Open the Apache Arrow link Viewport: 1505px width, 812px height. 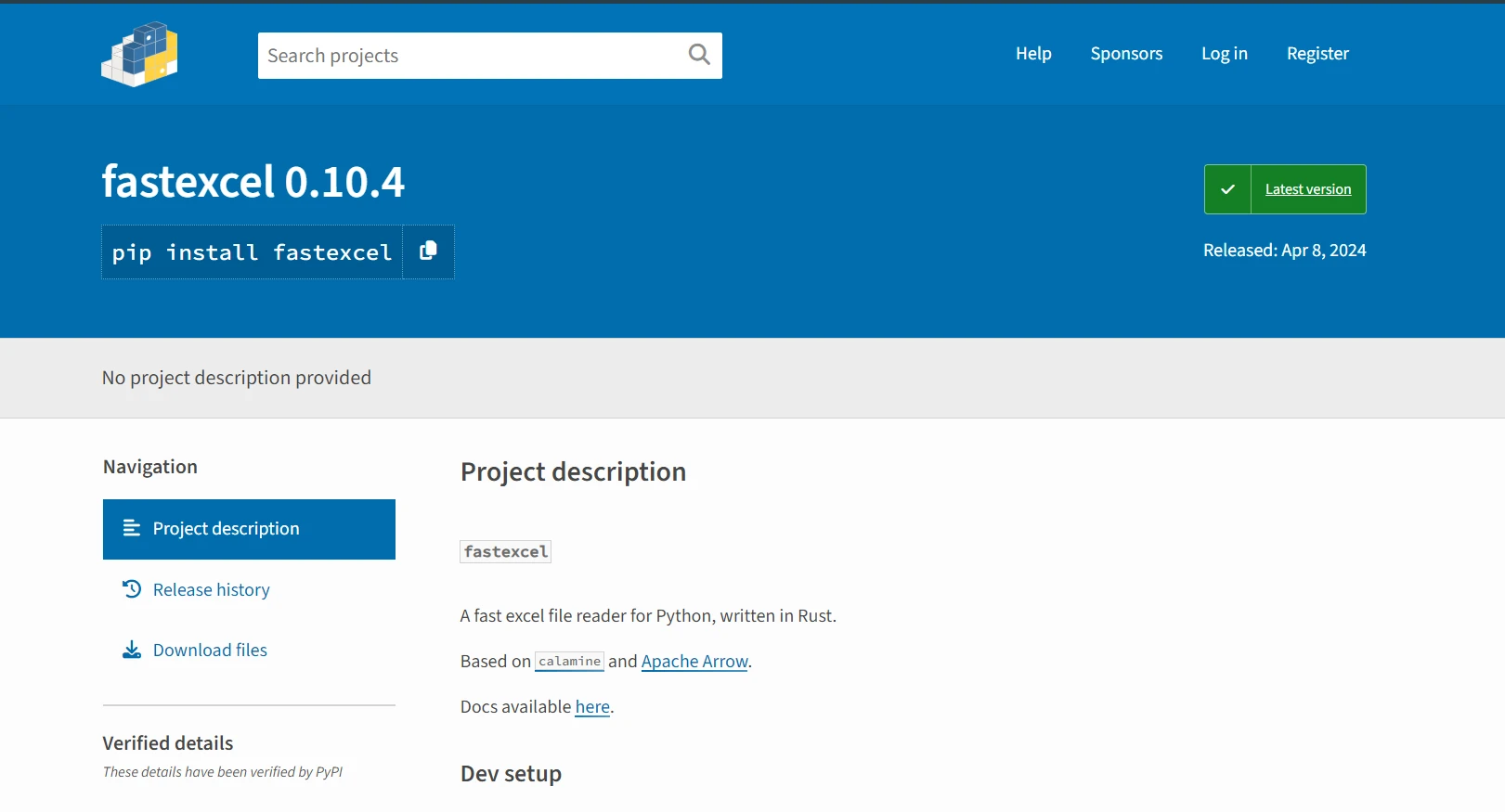694,662
